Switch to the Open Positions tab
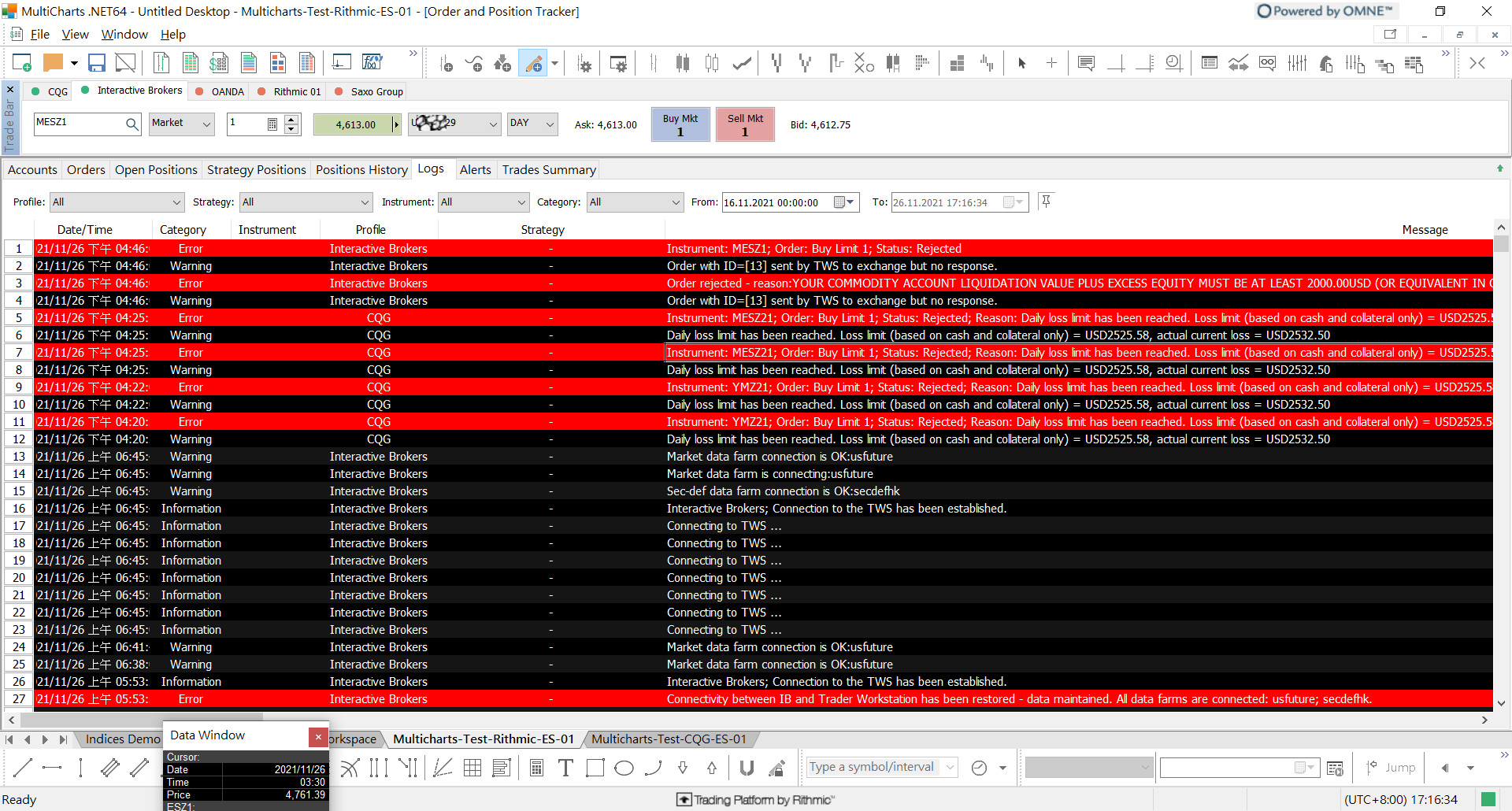This screenshot has width=1512, height=811. point(156,170)
